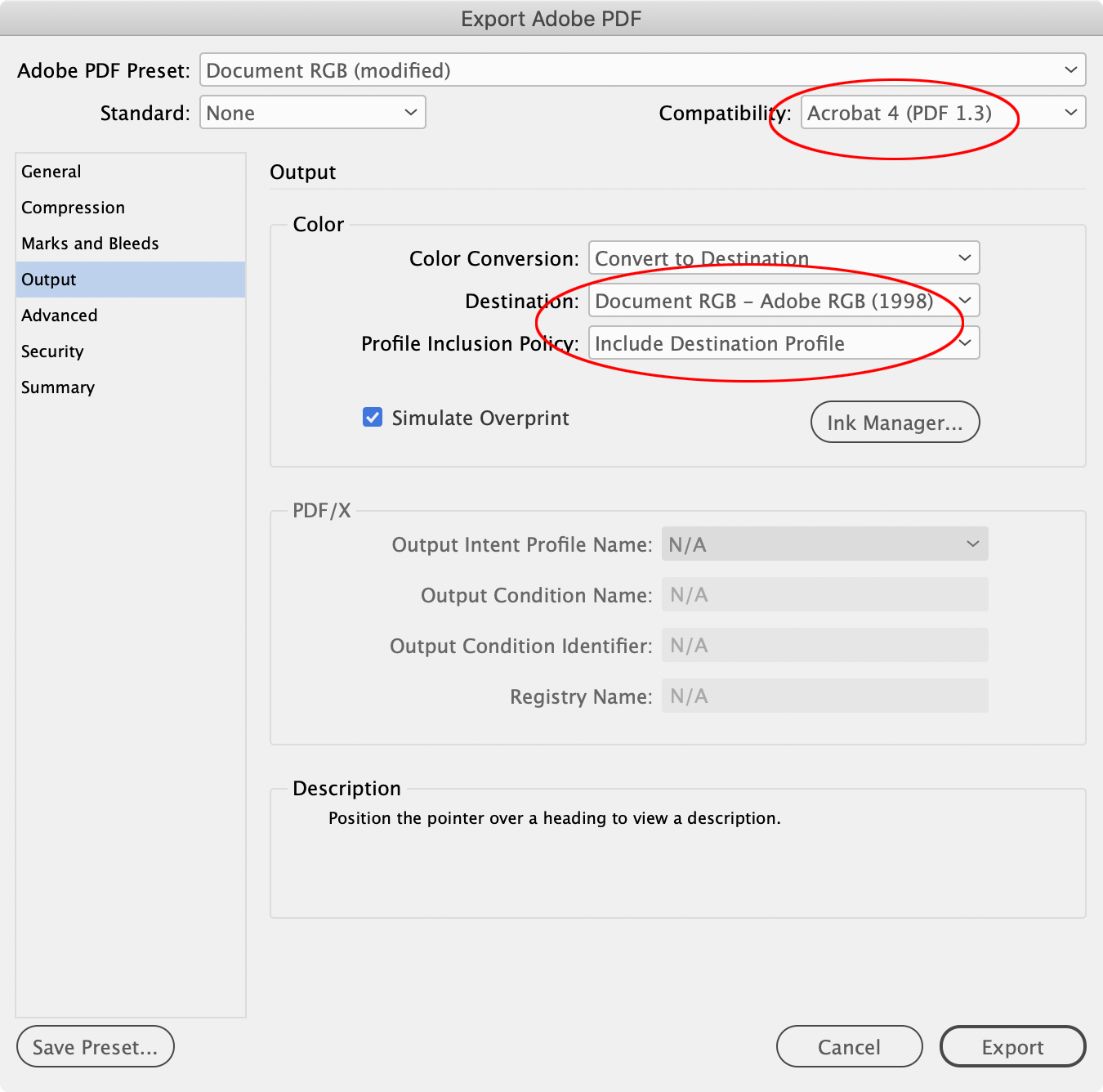Click the Export button
The height and width of the screenshot is (1092, 1103).
tap(1012, 1046)
